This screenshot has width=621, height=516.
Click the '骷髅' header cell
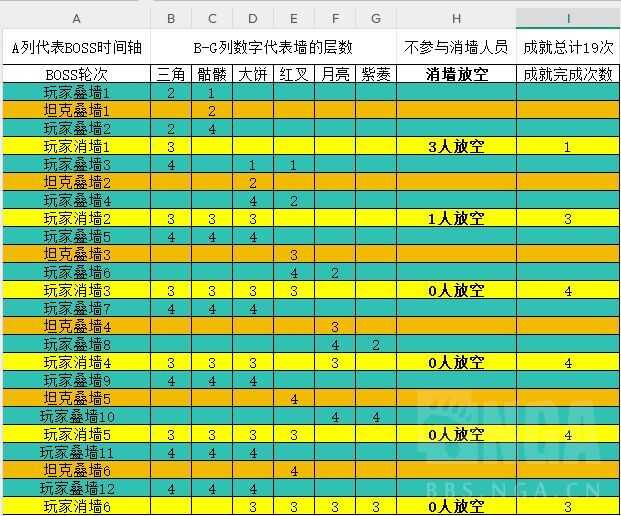click(x=212, y=74)
